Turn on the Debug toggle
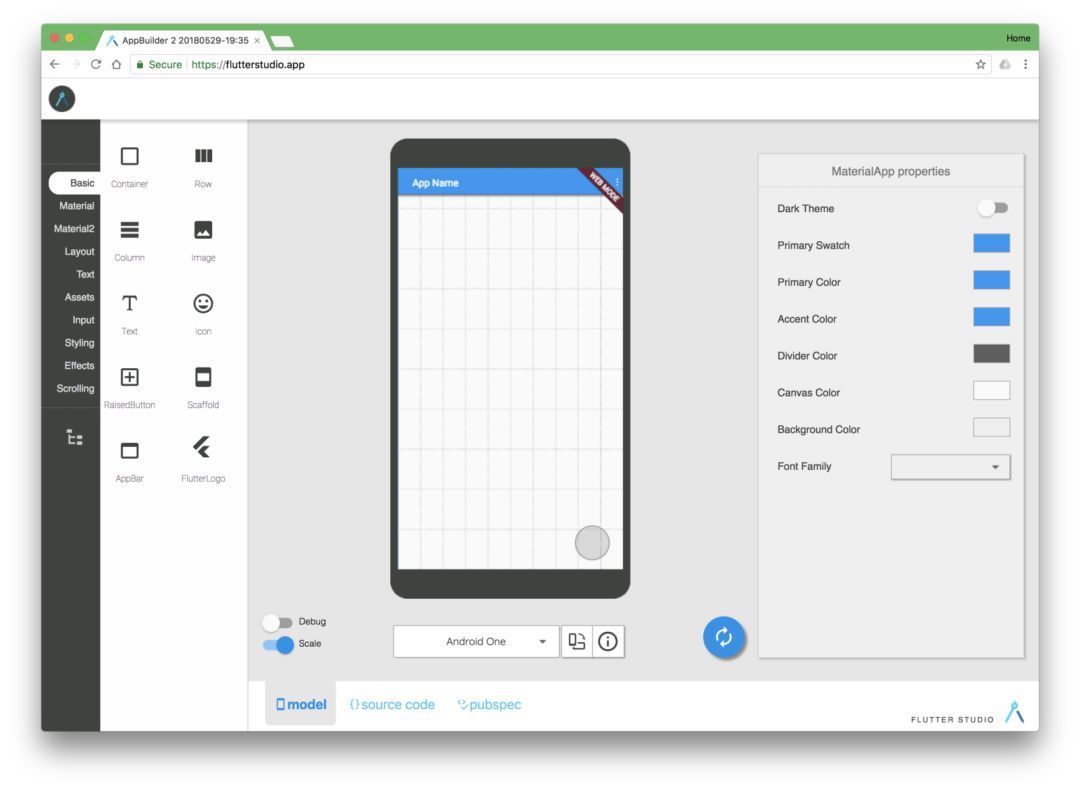1080x790 pixels. [x=277, y=622]
